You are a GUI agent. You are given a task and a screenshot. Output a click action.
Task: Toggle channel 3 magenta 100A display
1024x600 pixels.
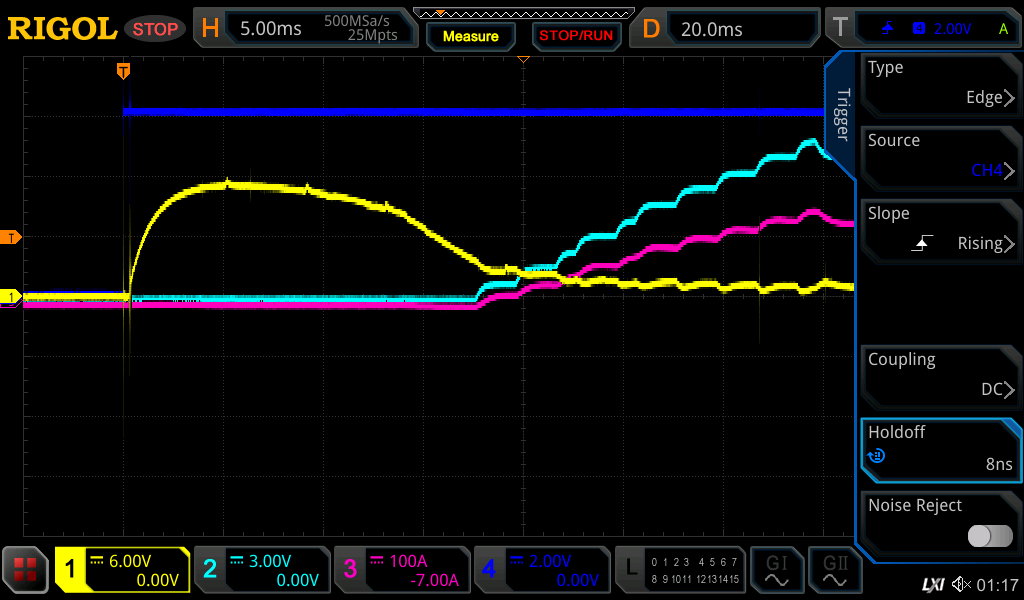[400, 570]
